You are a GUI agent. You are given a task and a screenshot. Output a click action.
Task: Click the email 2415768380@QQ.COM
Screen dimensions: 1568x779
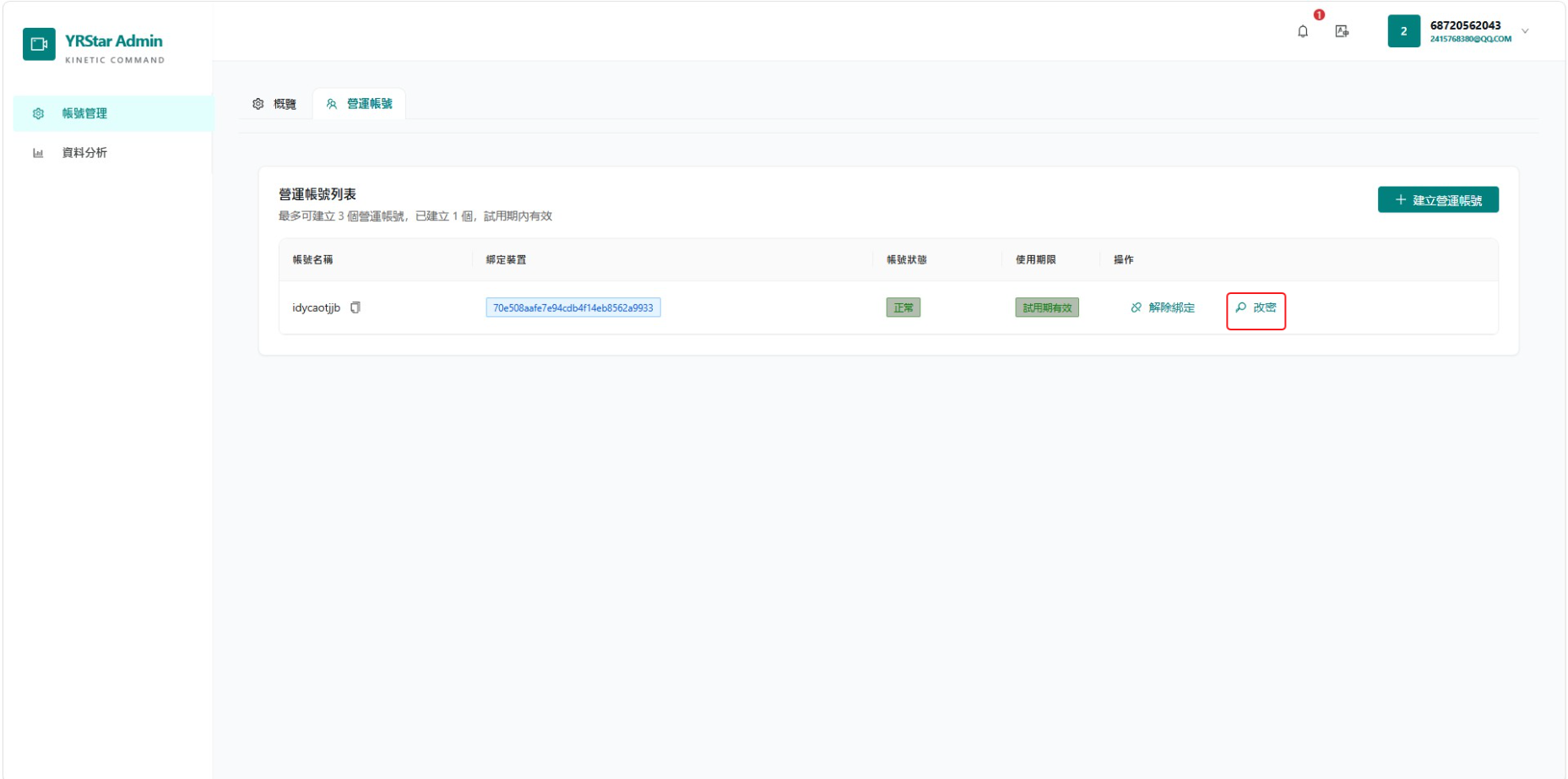click(x=1470, y=39)
